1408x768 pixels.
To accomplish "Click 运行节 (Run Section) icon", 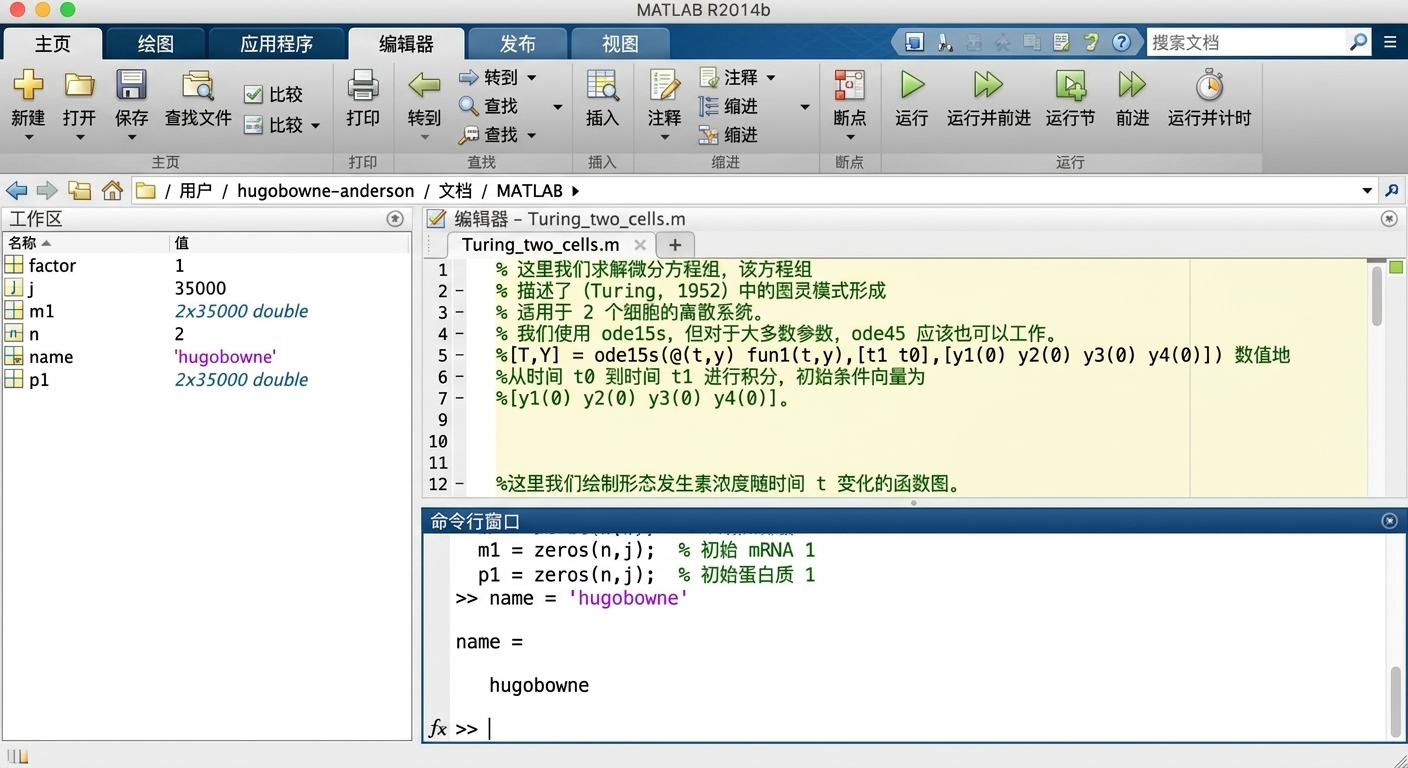I will 1070,85.
